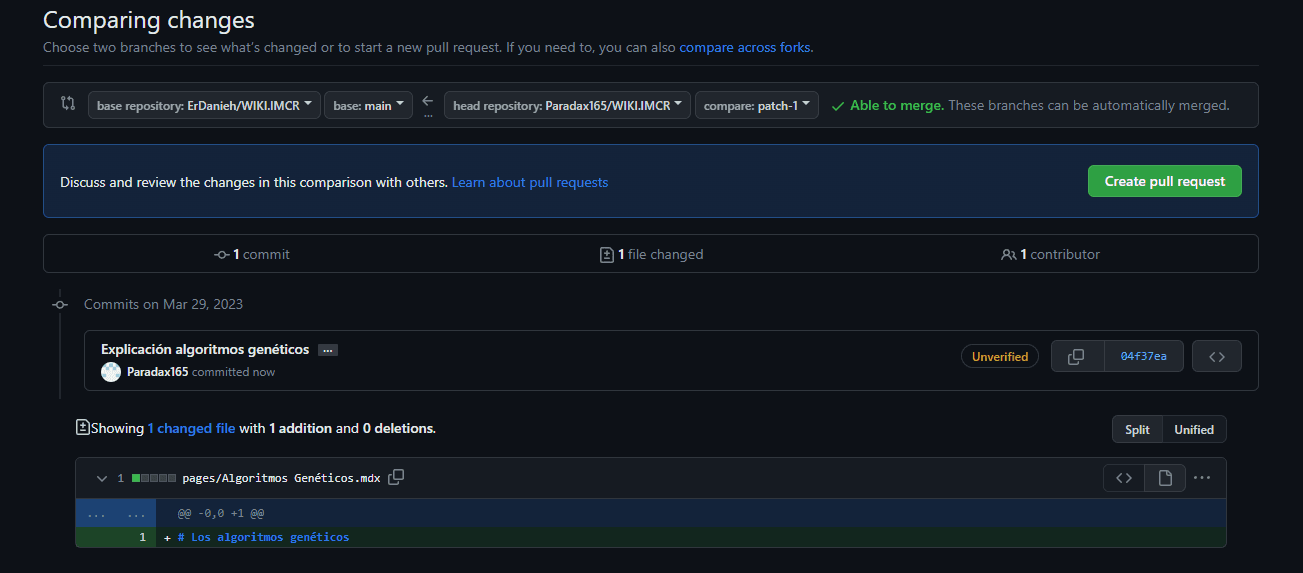Copy the full commit SHA icon
This screenshot has width=1303, height=573.
pyautogui.click(x=1077, y=356)
